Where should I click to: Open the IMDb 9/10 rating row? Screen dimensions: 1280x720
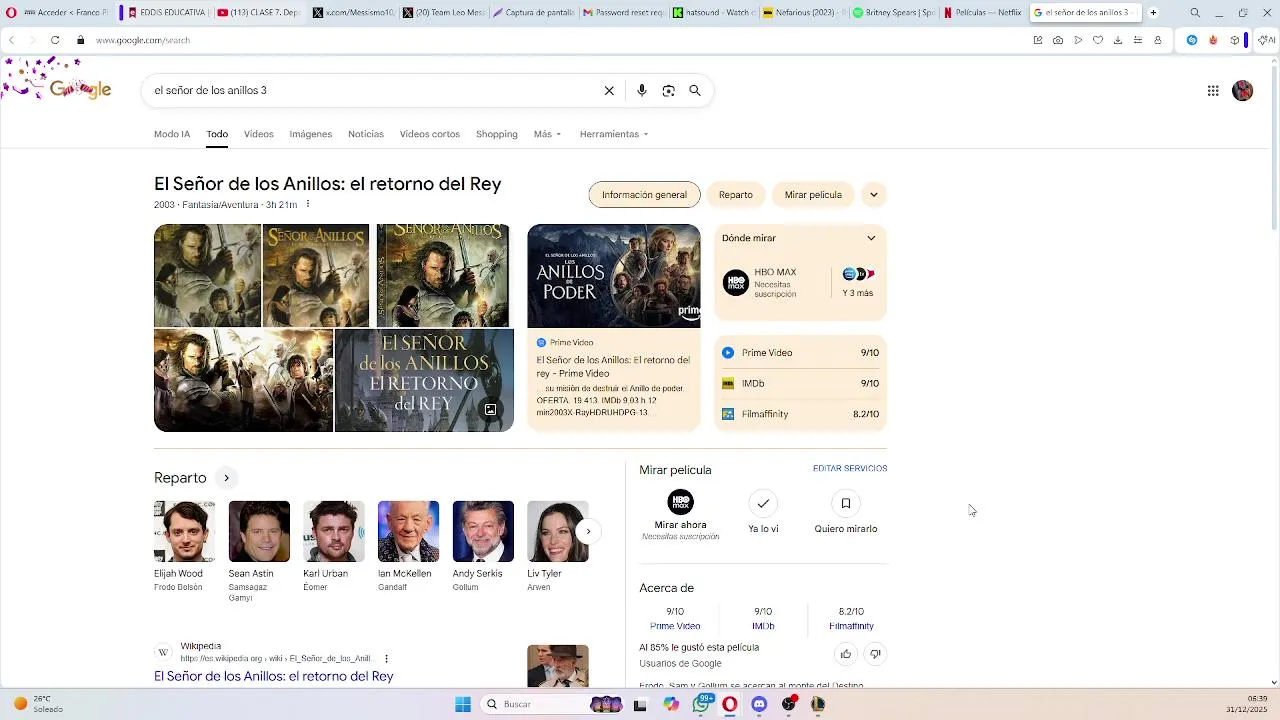[800, 383]
